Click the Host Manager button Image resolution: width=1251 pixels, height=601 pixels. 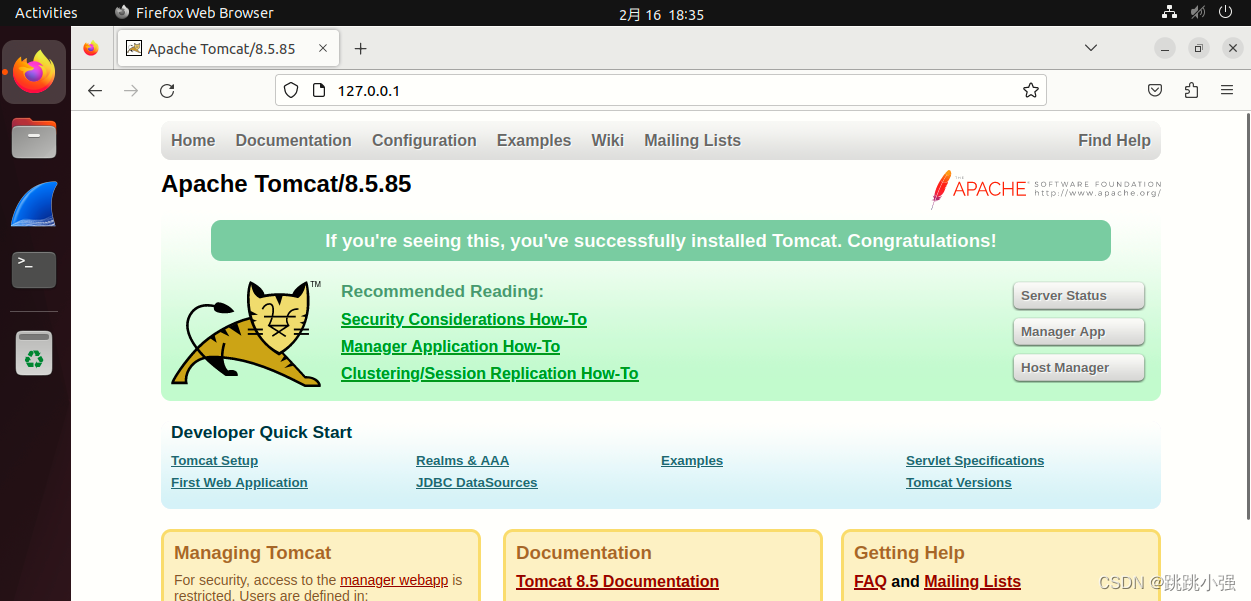click(1078, 368)
